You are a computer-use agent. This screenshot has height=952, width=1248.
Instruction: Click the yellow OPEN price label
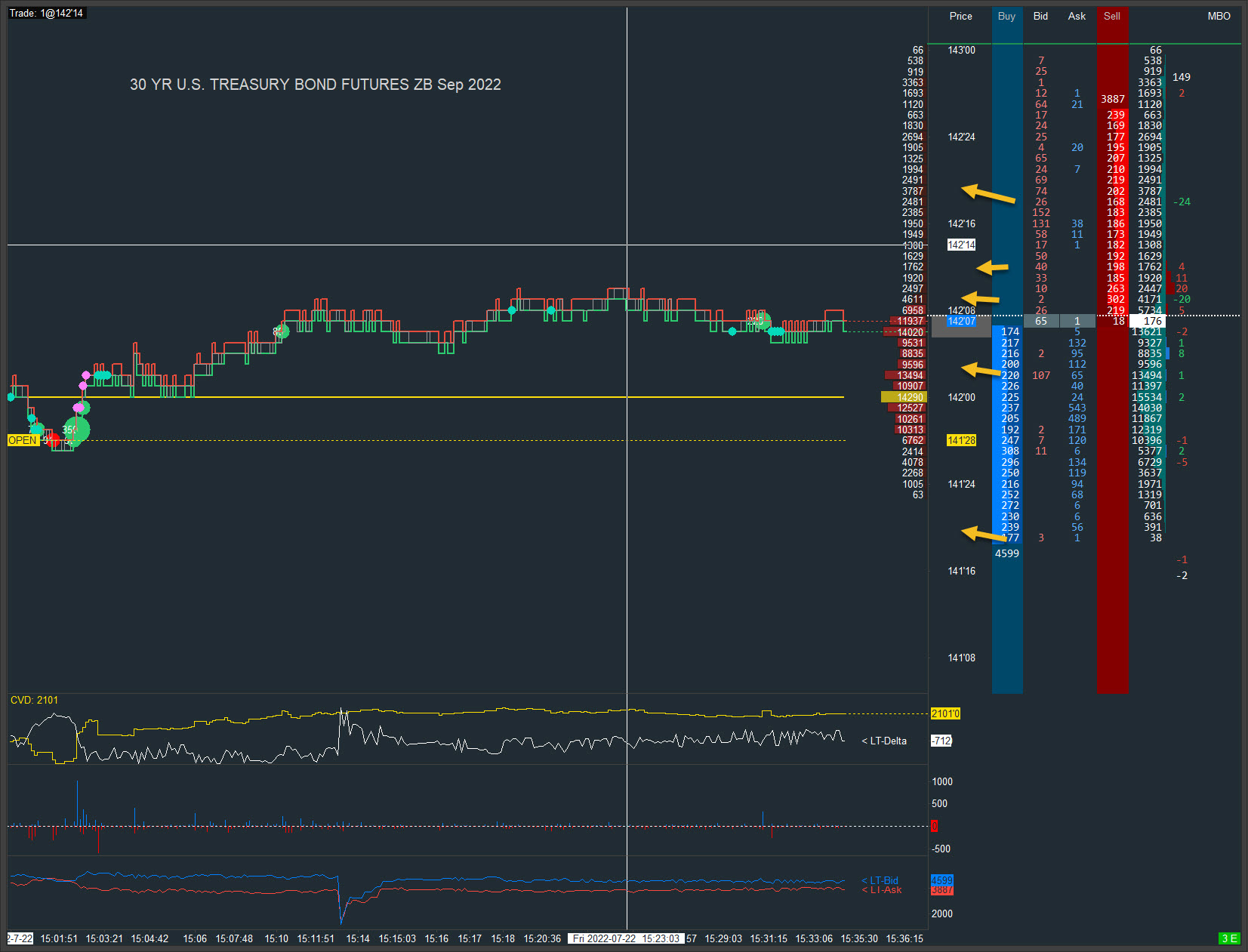point(23,440)
